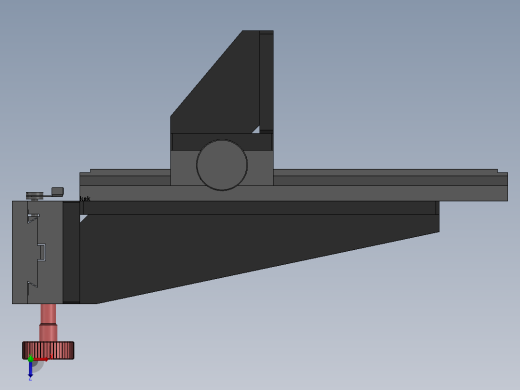Click the red threaded shaft above the knob

[x=48, y=322]
